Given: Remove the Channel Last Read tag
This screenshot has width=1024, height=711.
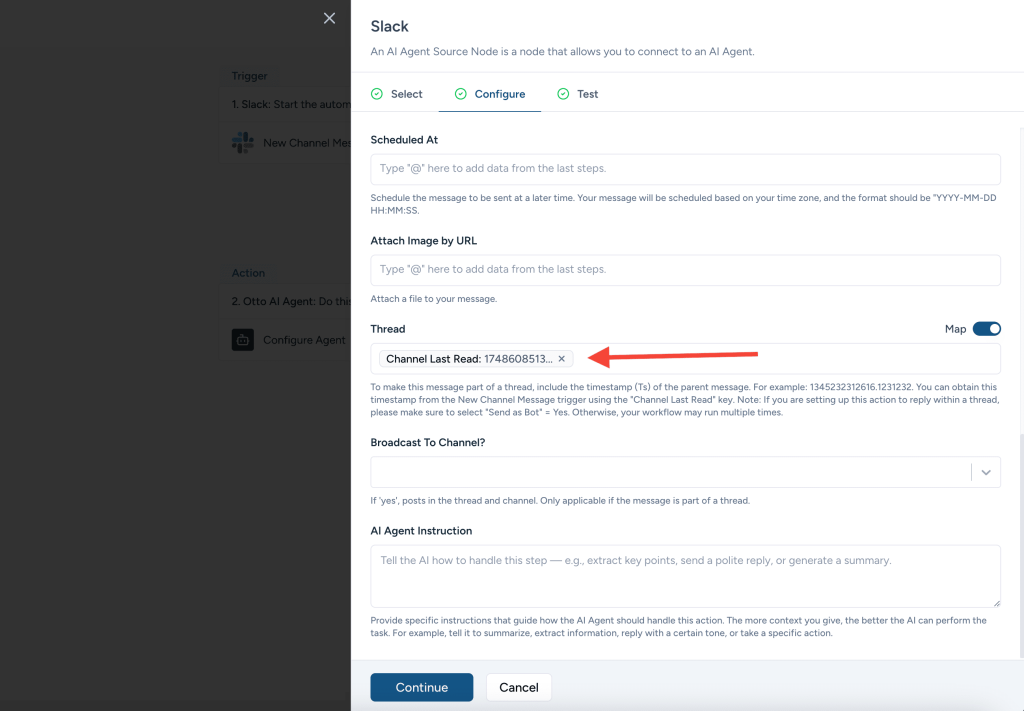Looking at the screenshot, I should 562,359.
